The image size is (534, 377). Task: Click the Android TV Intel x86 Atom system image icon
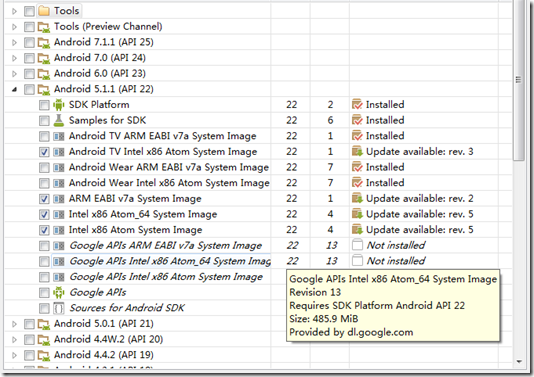59,152
